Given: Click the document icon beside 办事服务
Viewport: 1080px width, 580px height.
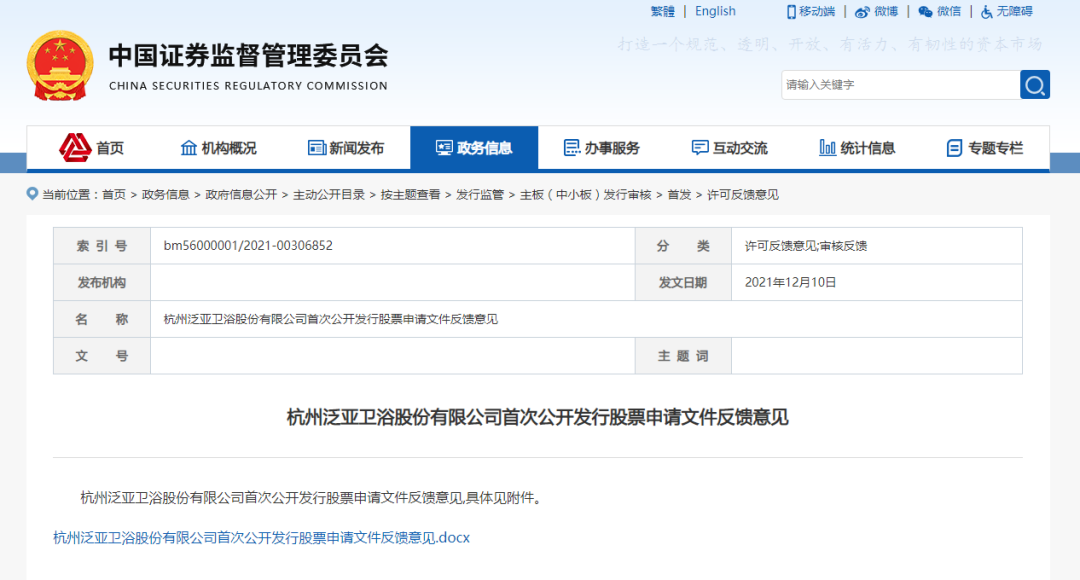Looking at the screenshot, I should (572, 147).
